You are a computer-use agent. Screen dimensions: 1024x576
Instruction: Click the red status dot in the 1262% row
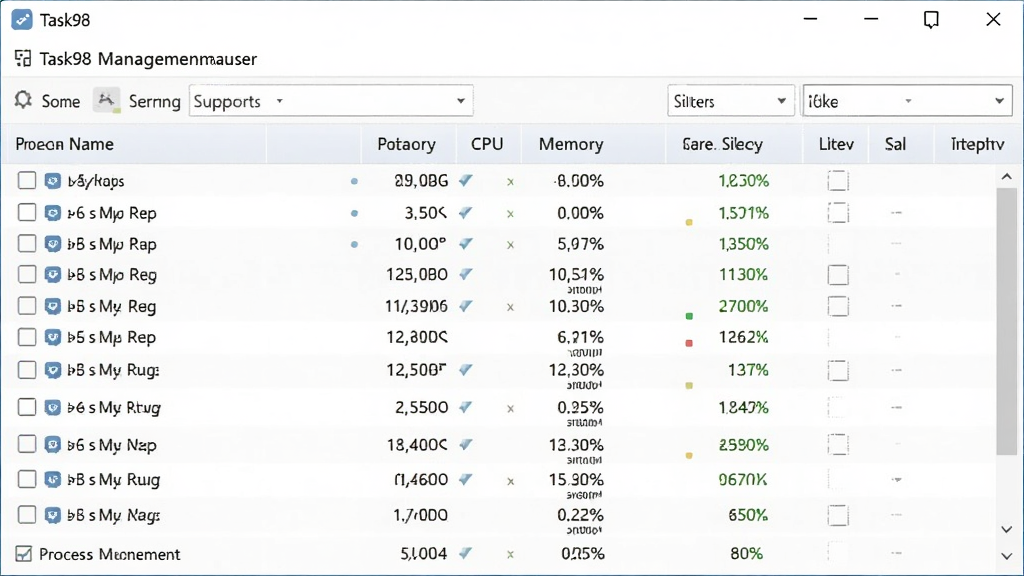(x=689, y=343)
